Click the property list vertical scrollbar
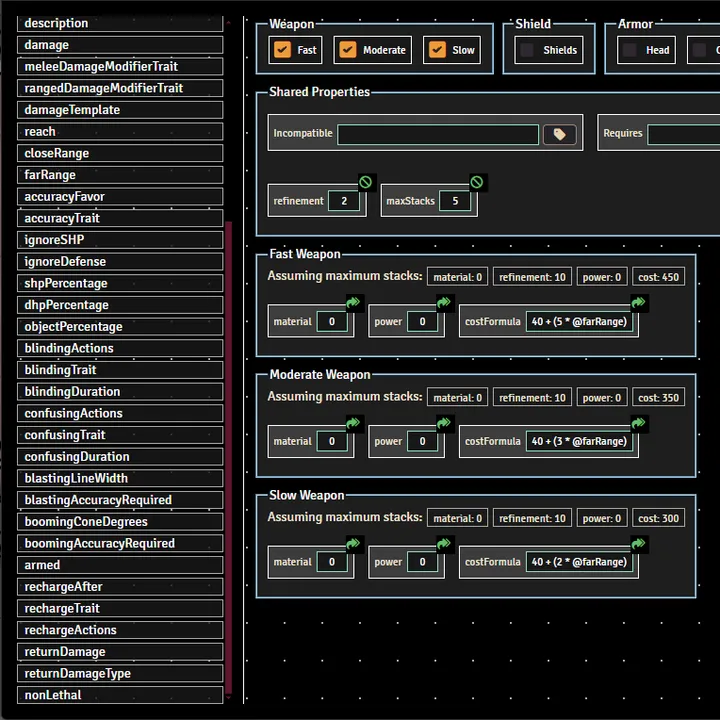Viewport: 720px width, 720px height. pos(230,460)
